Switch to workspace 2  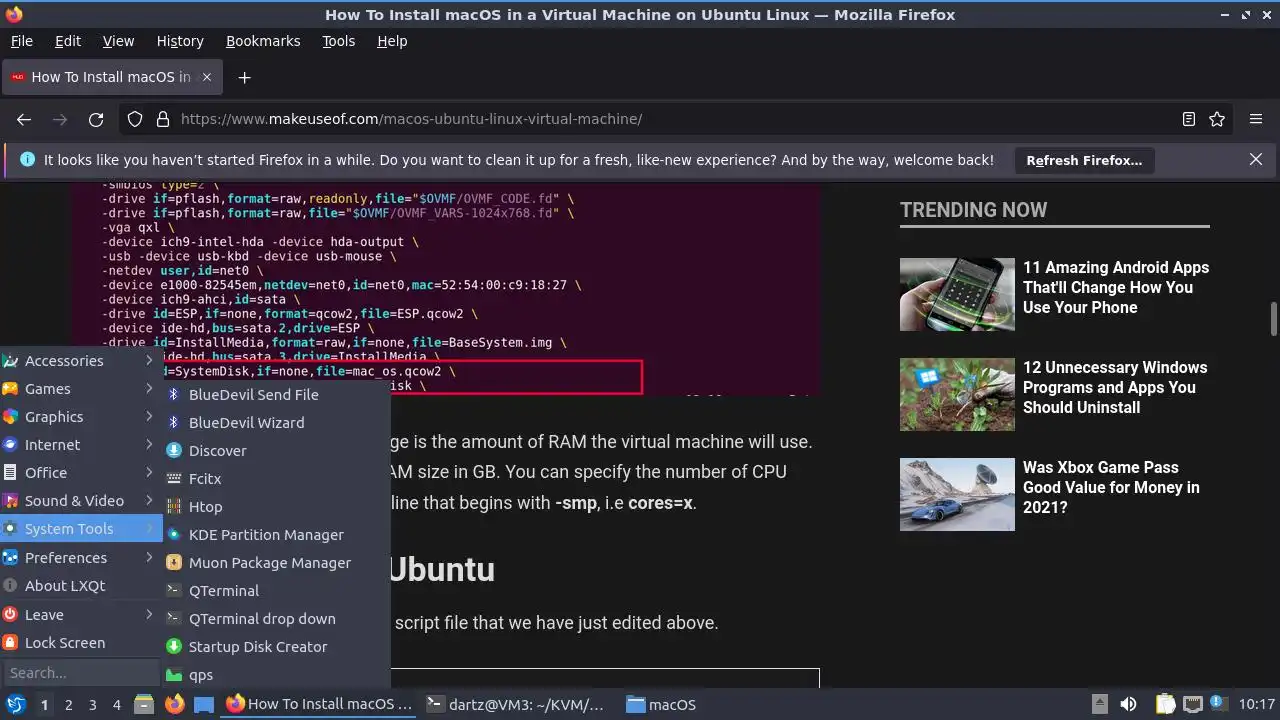(69, 705)
